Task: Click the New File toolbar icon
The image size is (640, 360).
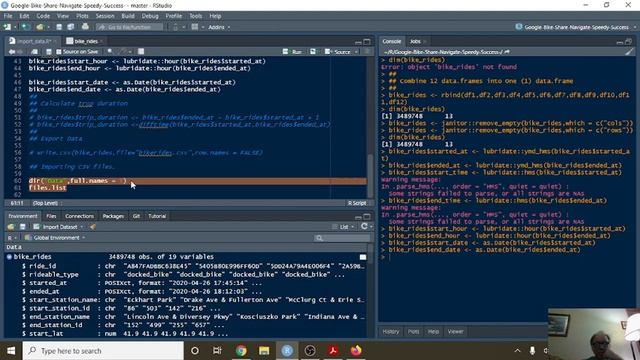Action: coord(7,27)
